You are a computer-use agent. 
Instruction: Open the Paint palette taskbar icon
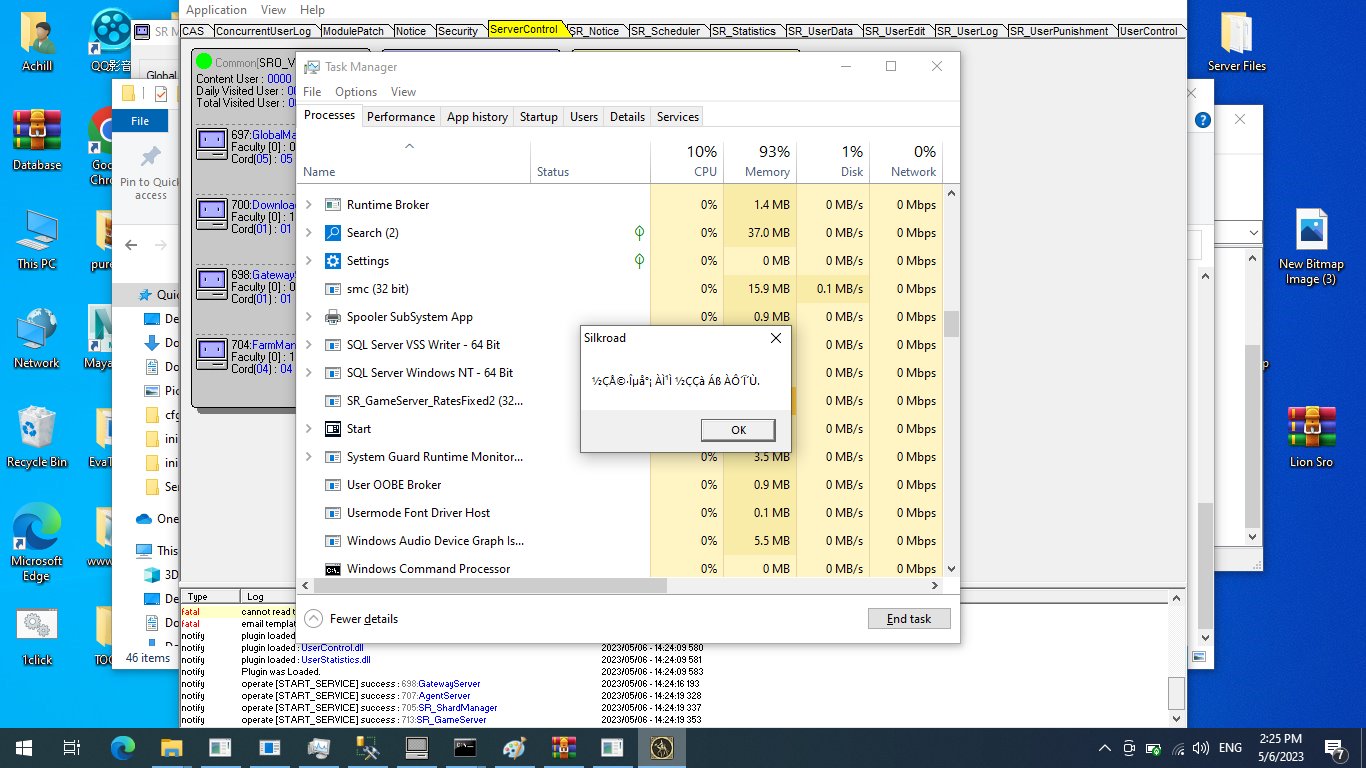pyautogui.click(x=513, y=747)
